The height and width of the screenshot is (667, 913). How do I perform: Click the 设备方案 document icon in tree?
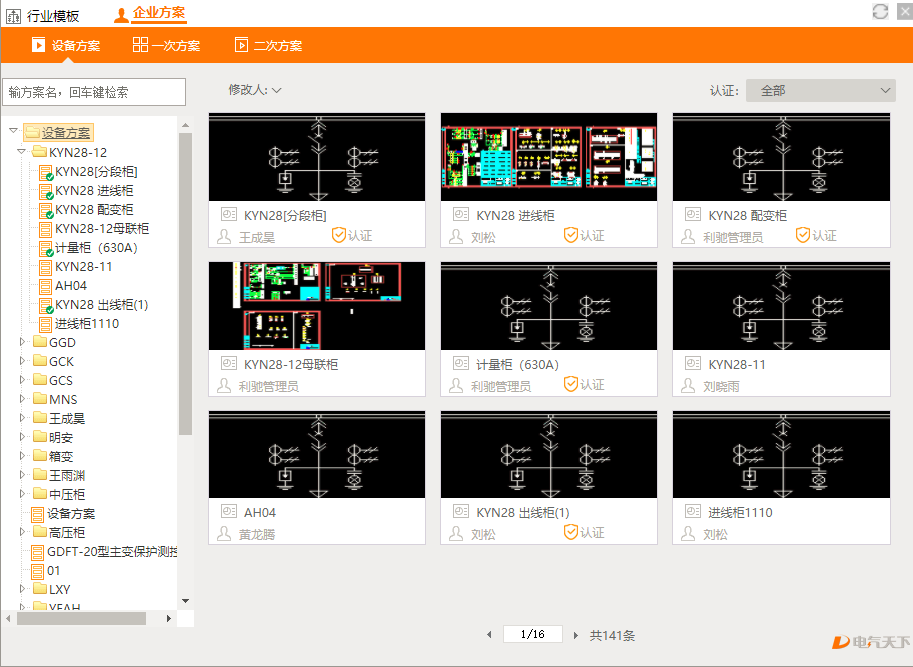[x=37, y=514]
